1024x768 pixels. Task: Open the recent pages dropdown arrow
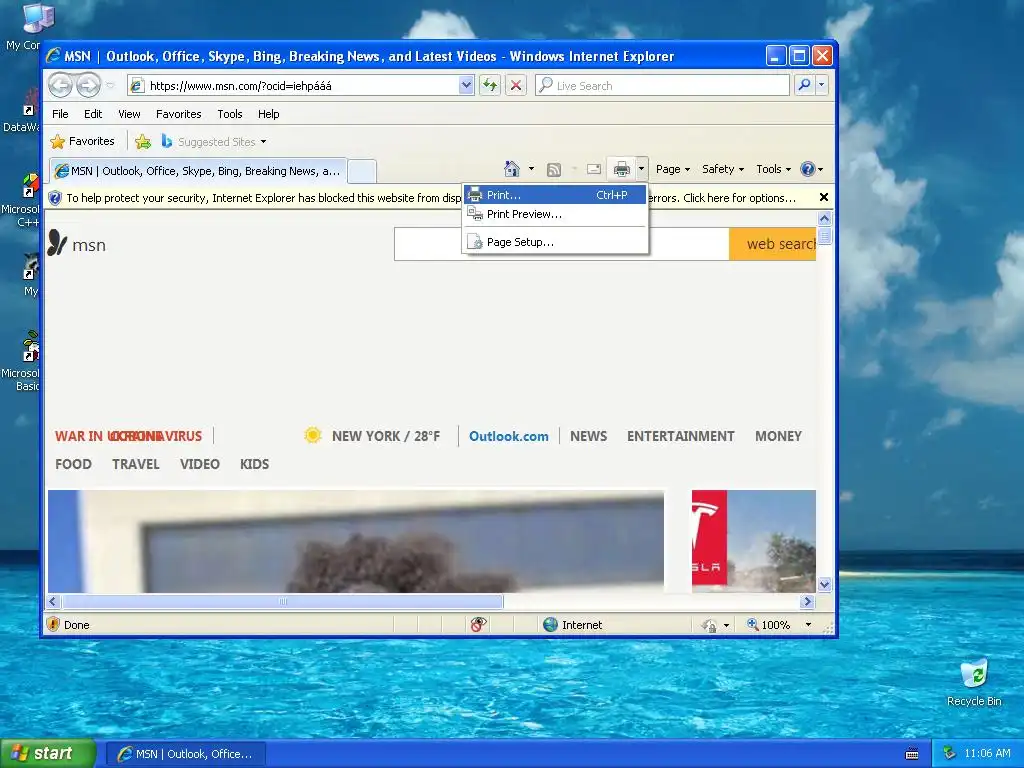point(110,86)
